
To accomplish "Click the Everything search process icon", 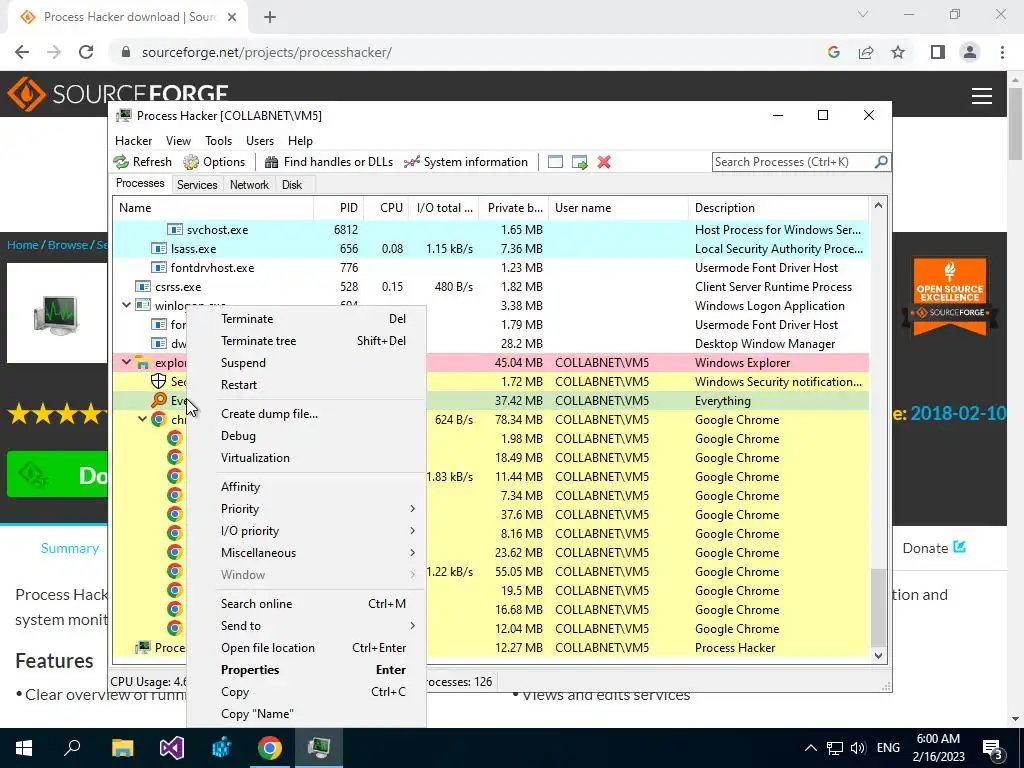I will click(159, 400).
